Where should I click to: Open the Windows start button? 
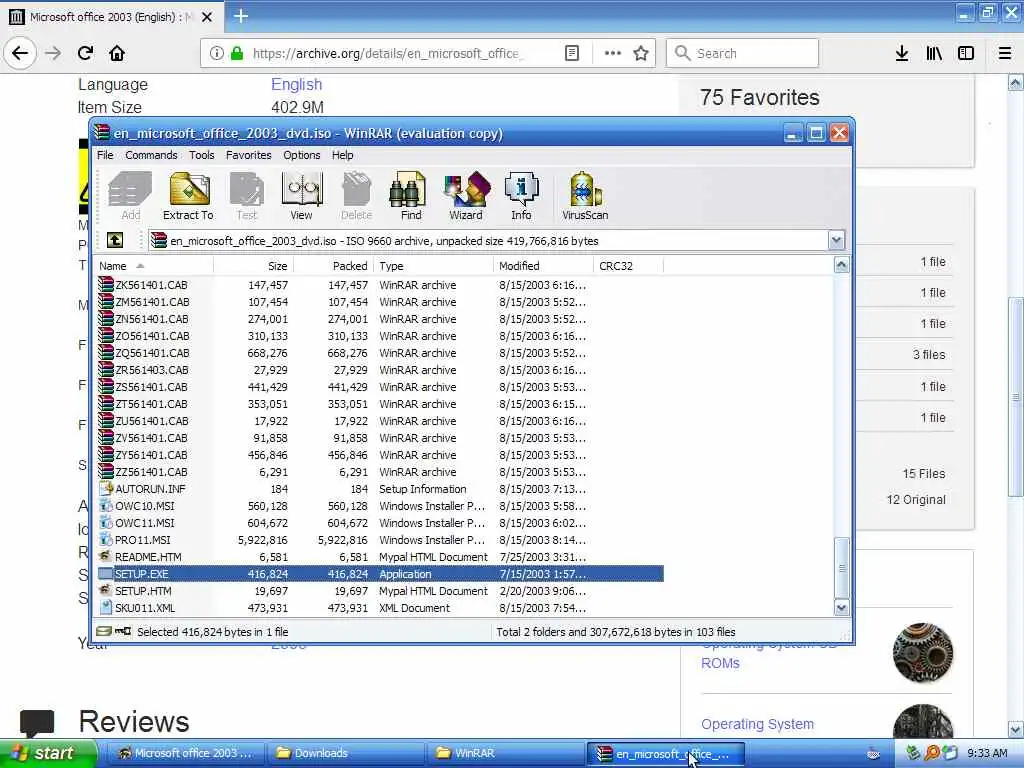pos(48,753)
